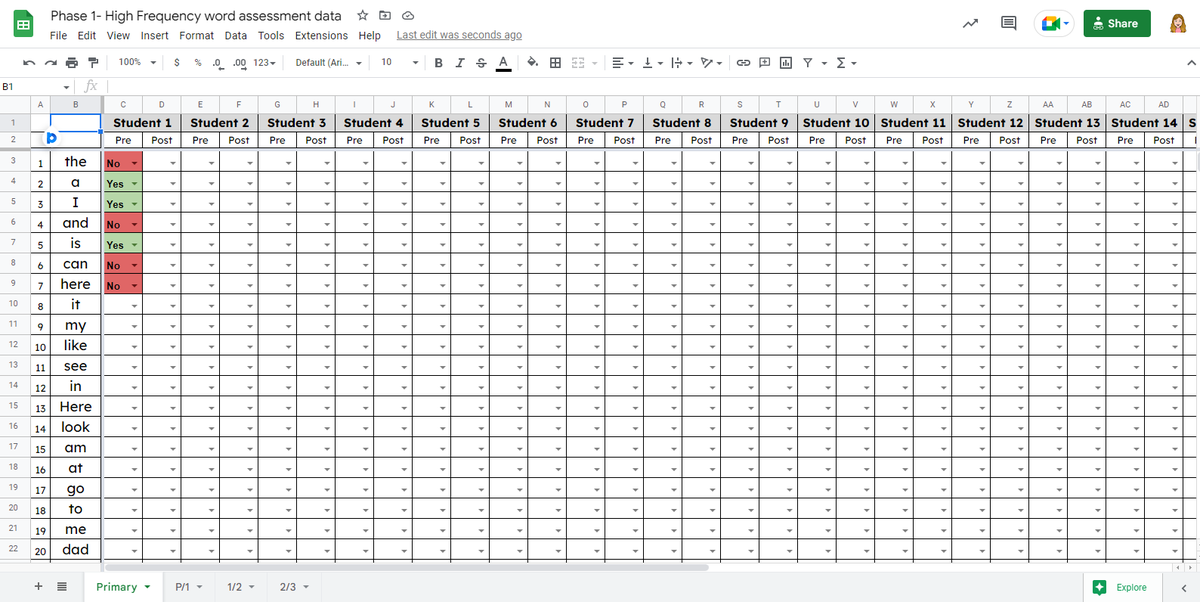Open the zoom 100% dropdown
The image size is (1200, 602).
(138, 62)
